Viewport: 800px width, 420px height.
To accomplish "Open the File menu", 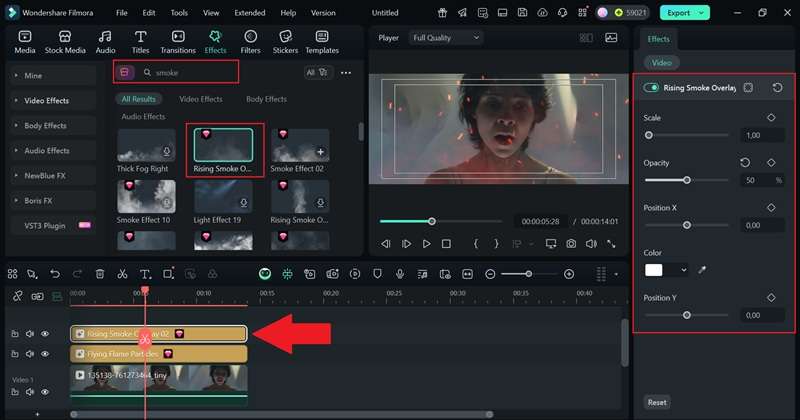I will tap(121, 13).
